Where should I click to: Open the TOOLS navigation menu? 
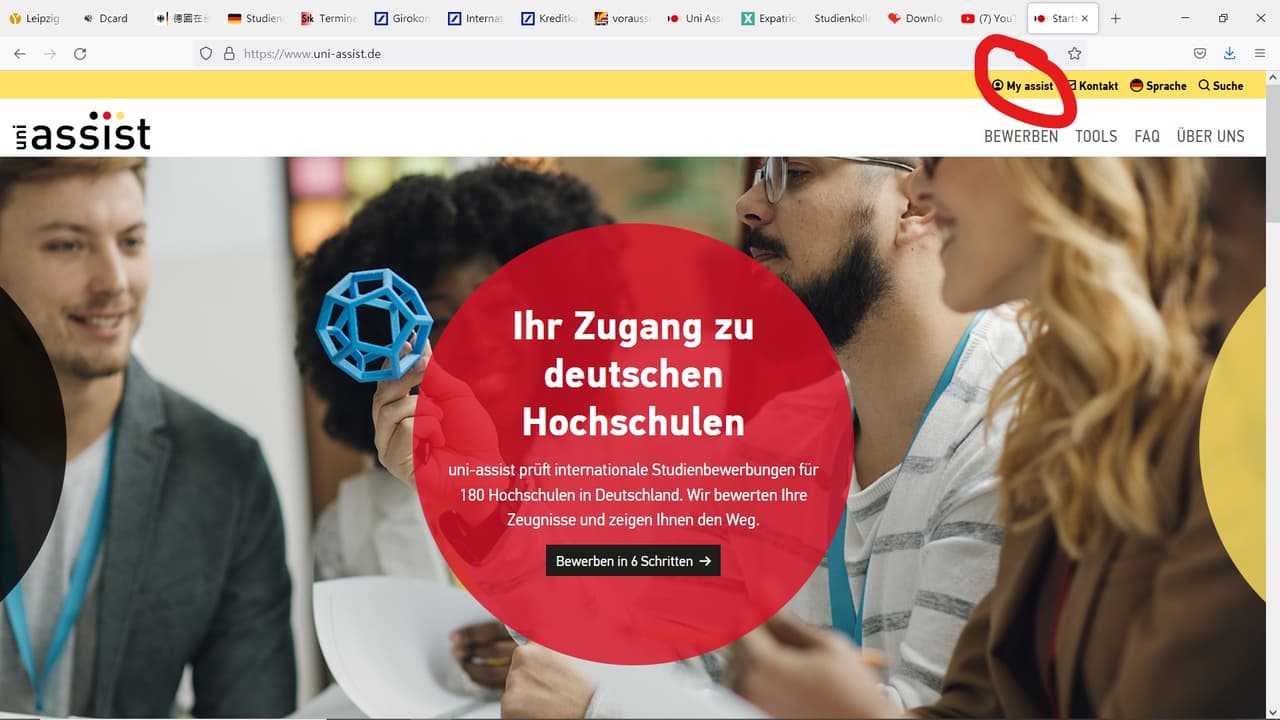(1096, 136)
